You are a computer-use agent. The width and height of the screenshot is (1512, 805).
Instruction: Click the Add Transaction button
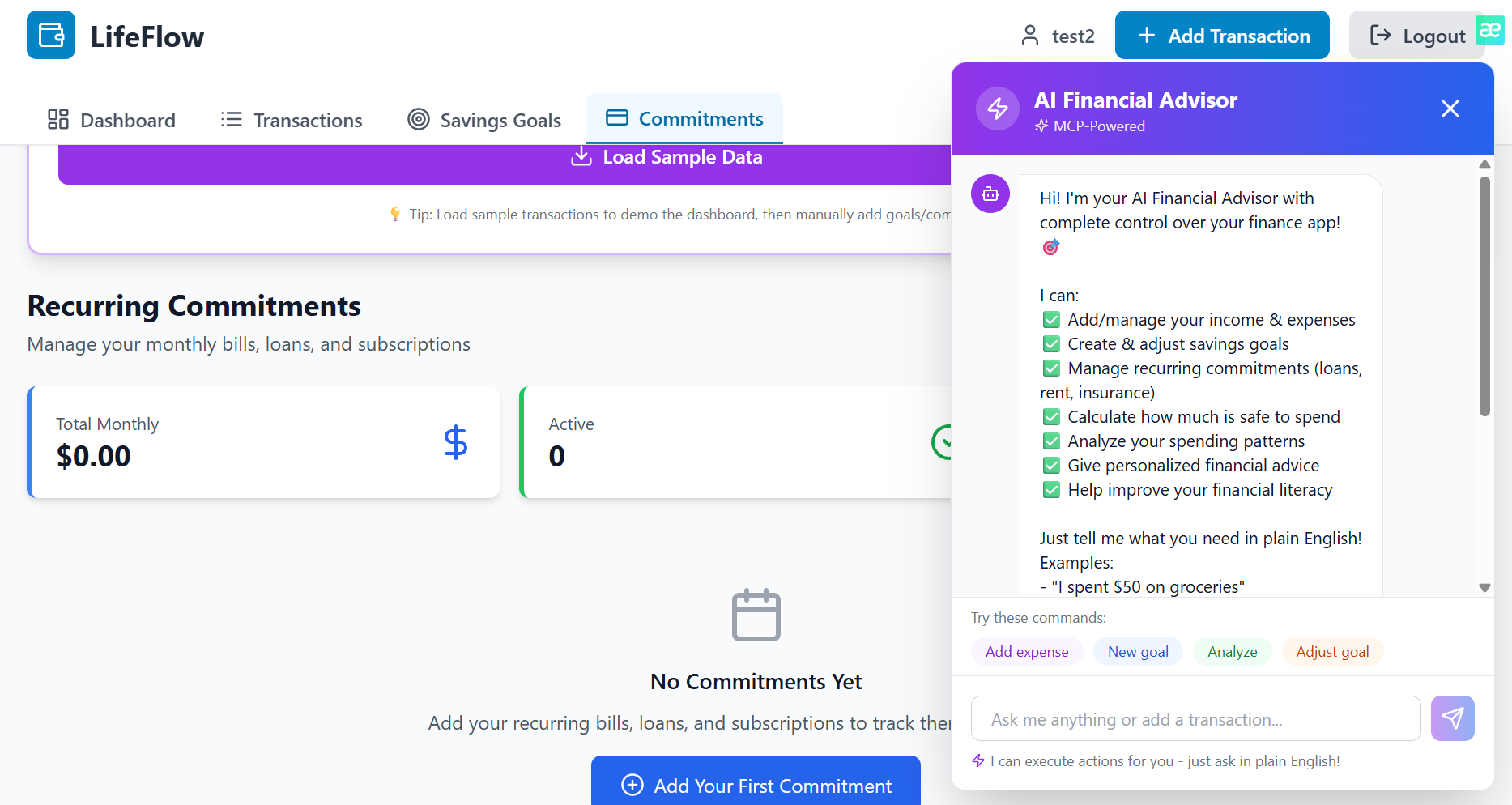click(1222, 35)
